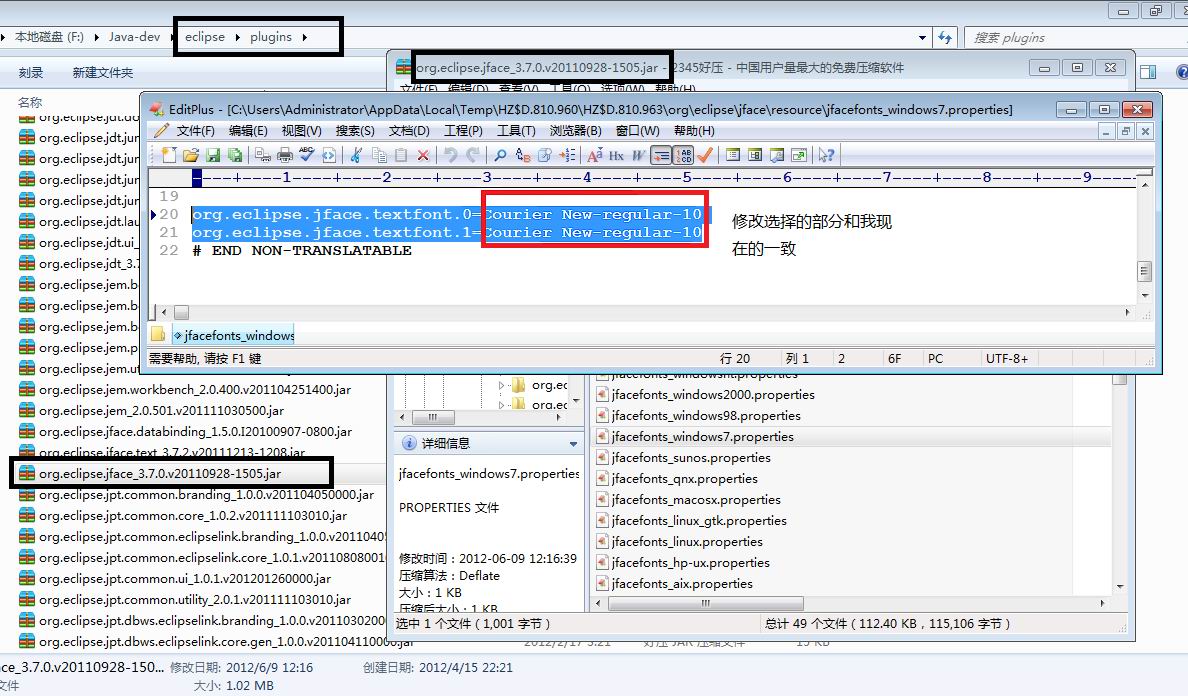This screenshot has width=1188, height=696.
Task: Click the context help arrow icon
Action: [x=827, y=155]
